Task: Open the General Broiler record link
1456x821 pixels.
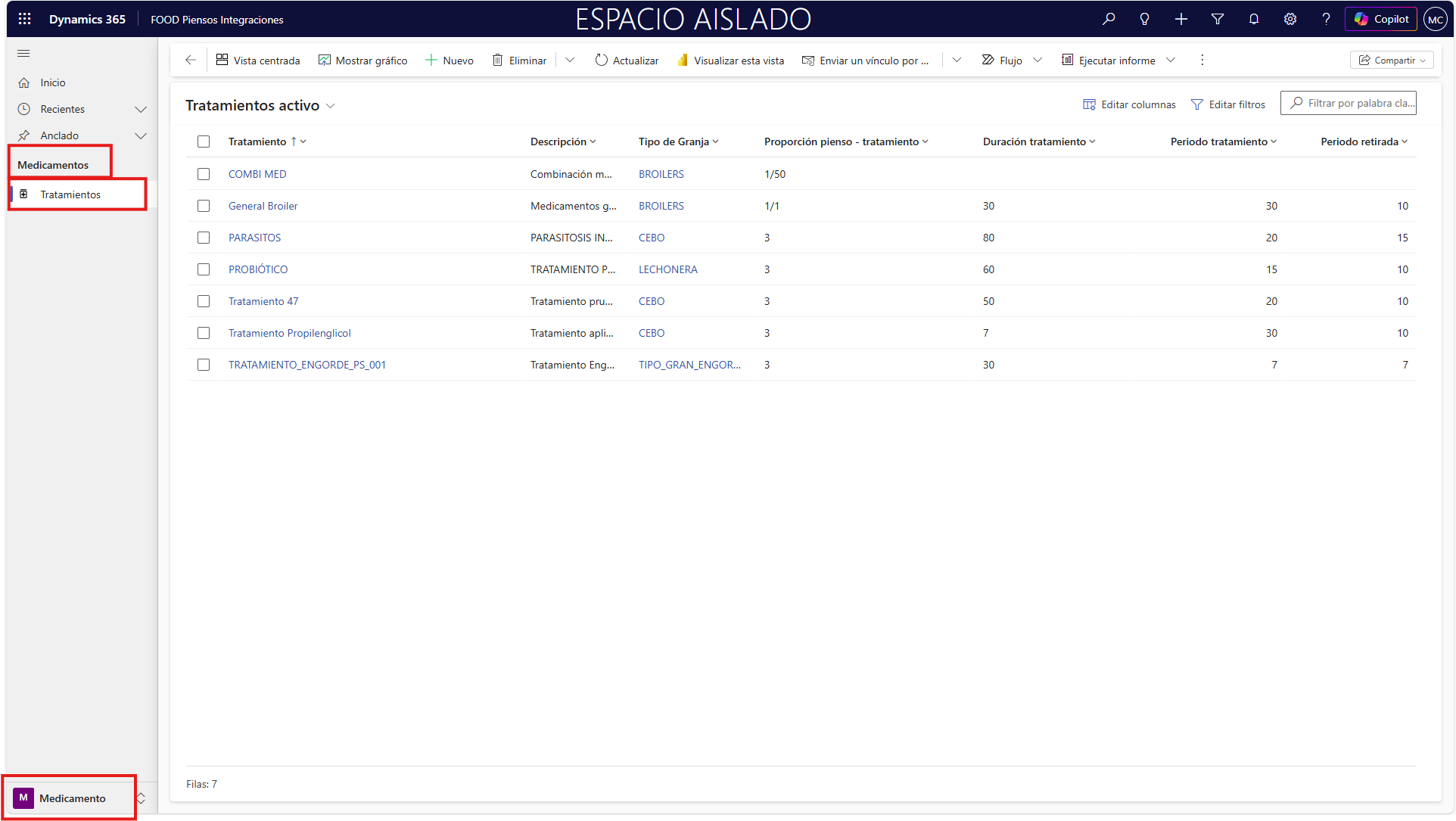Action: click(x=263, y=206)
